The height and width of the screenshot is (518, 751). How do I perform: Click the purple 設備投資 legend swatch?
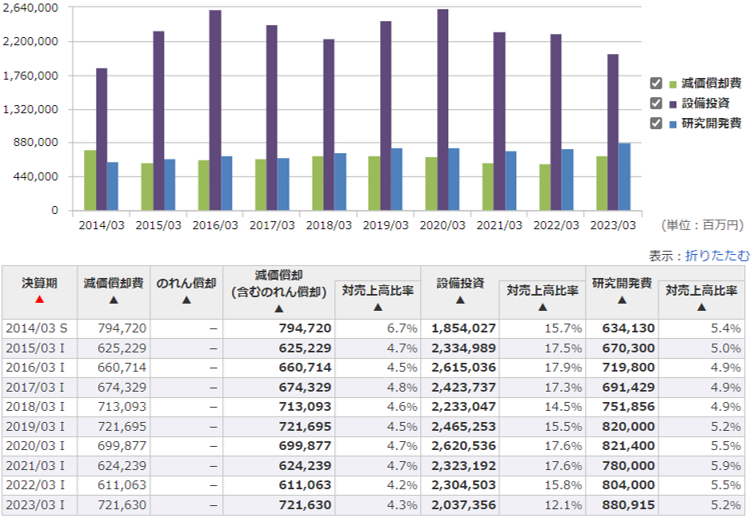pos(674,103)
